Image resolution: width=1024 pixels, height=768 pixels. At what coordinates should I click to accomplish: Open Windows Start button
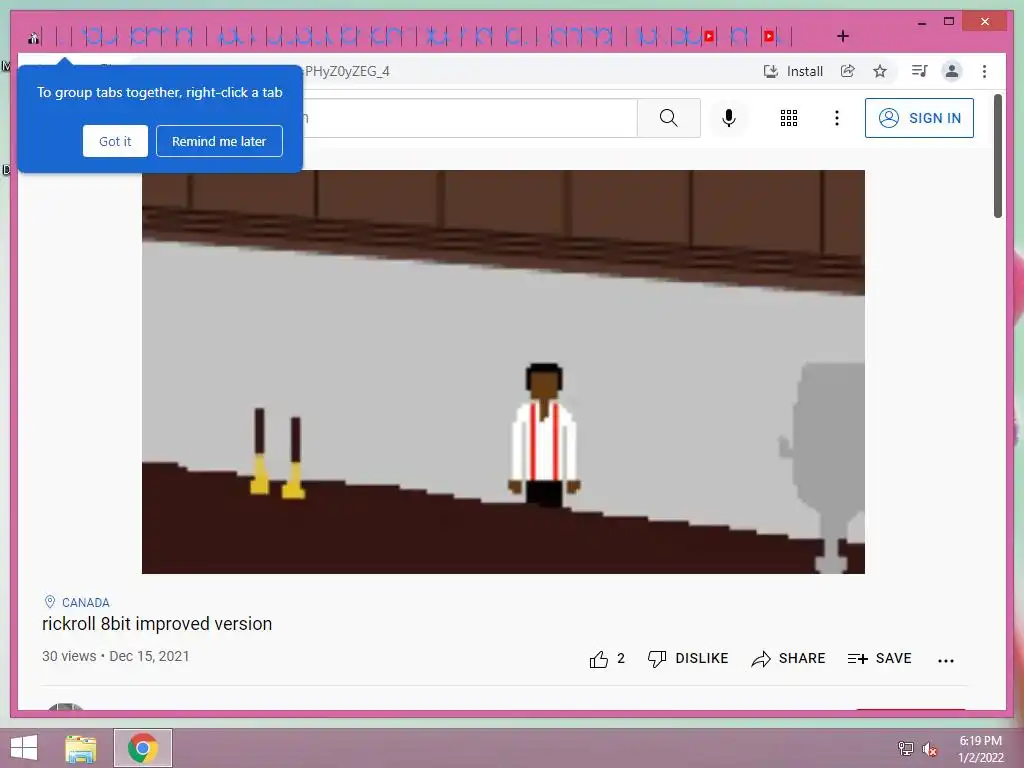[x=24, y=748]
